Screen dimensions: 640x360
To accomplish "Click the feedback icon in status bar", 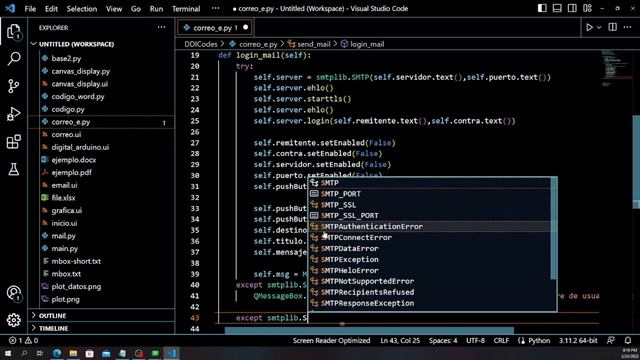I will click(611, 340).
